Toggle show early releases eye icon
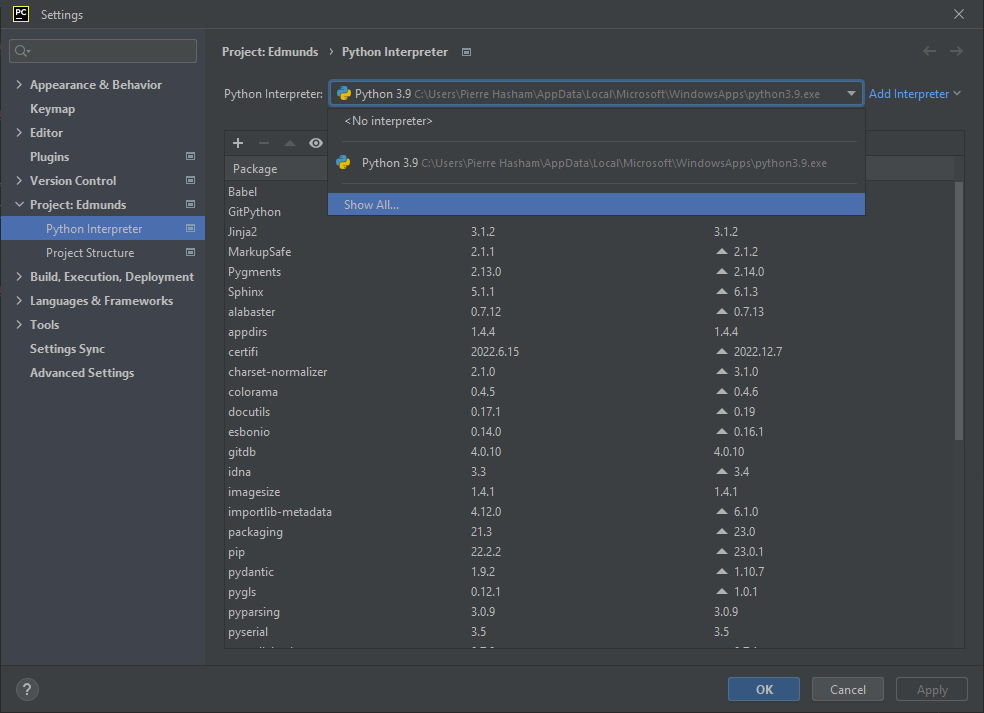The height and width of the screenshot is (713, 984). pos(316,143)
